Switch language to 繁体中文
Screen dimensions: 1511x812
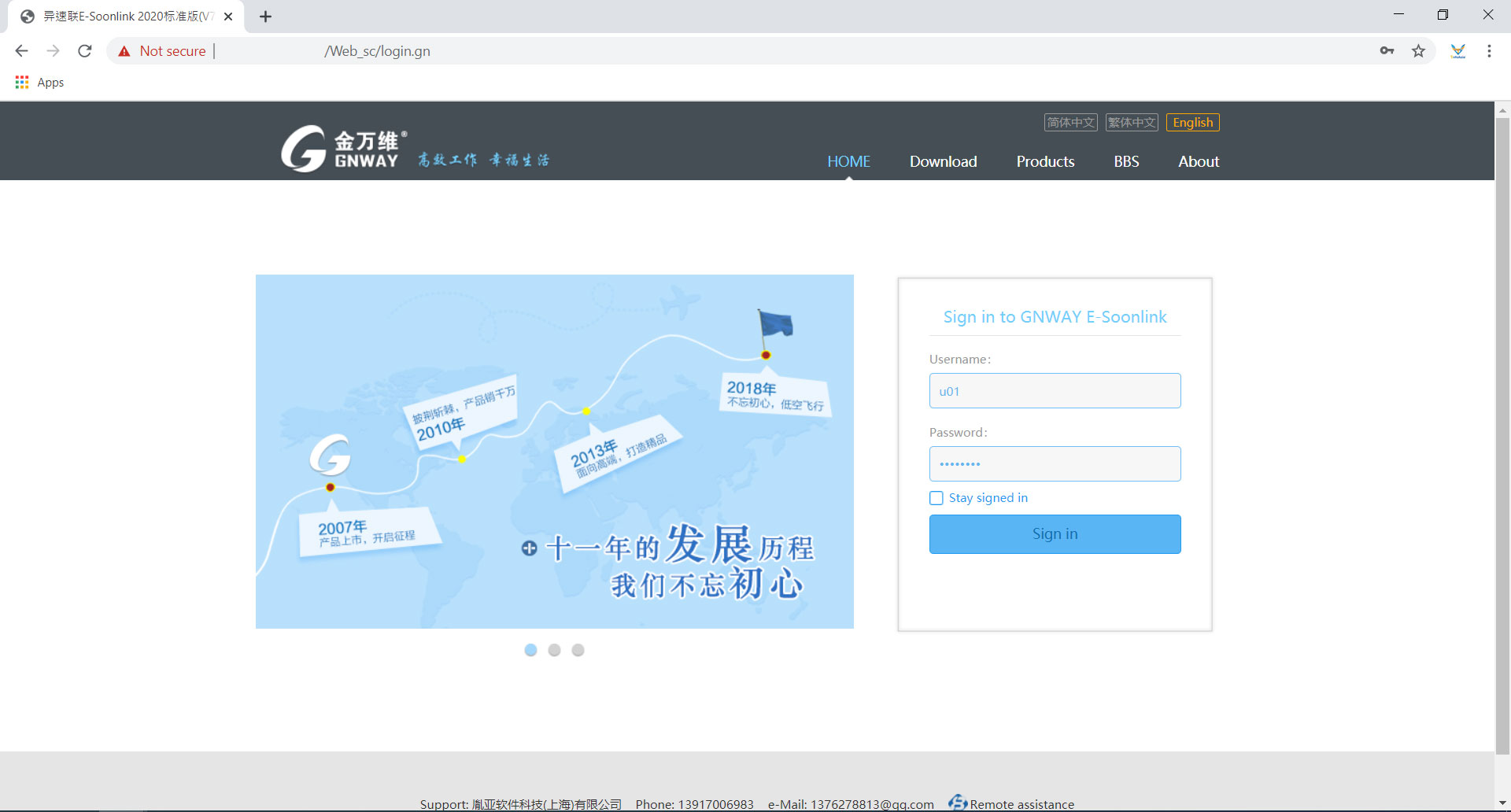tap(1132, 122)
